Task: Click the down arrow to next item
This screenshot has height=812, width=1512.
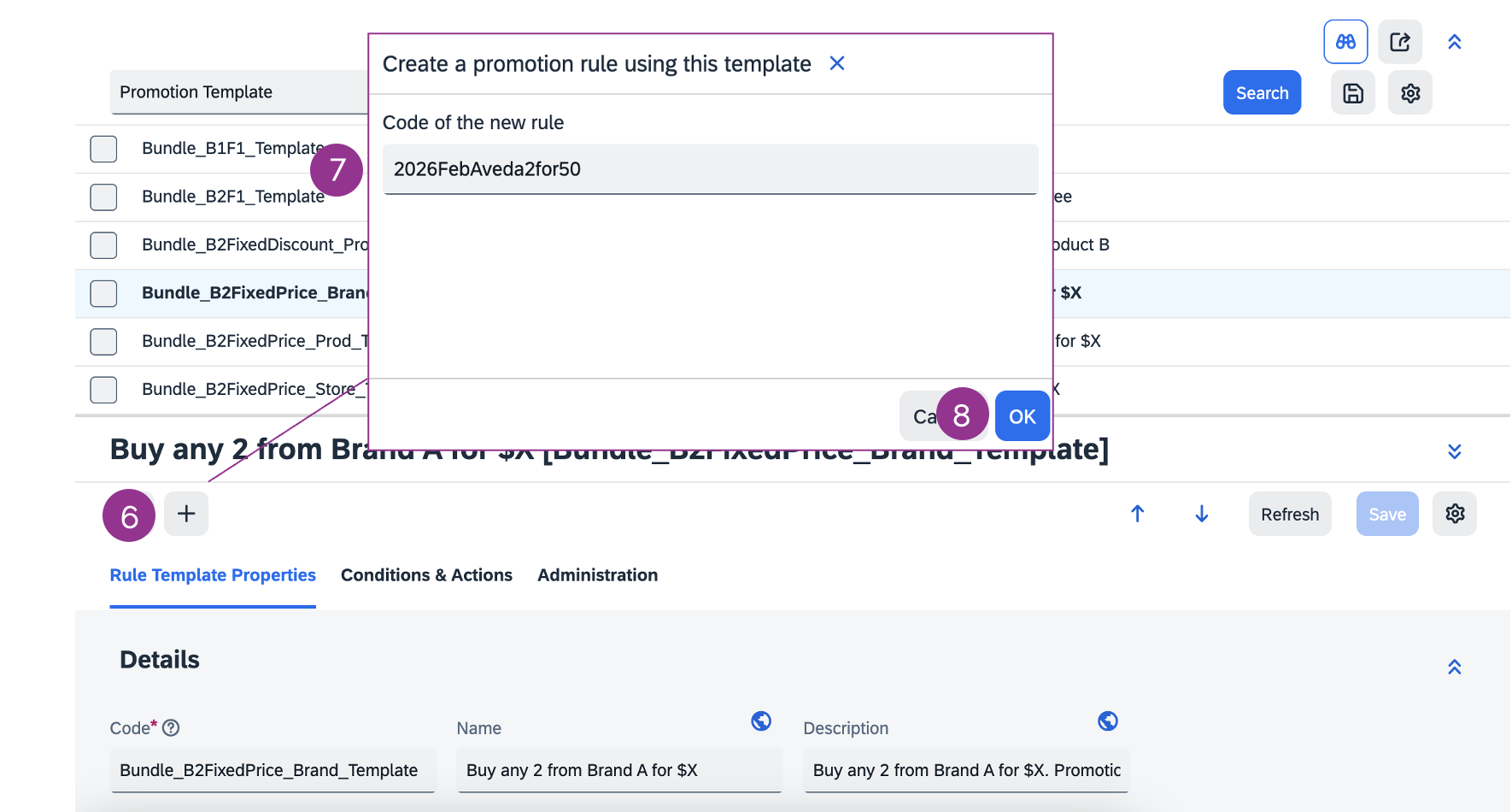Action: [1201, 514]
